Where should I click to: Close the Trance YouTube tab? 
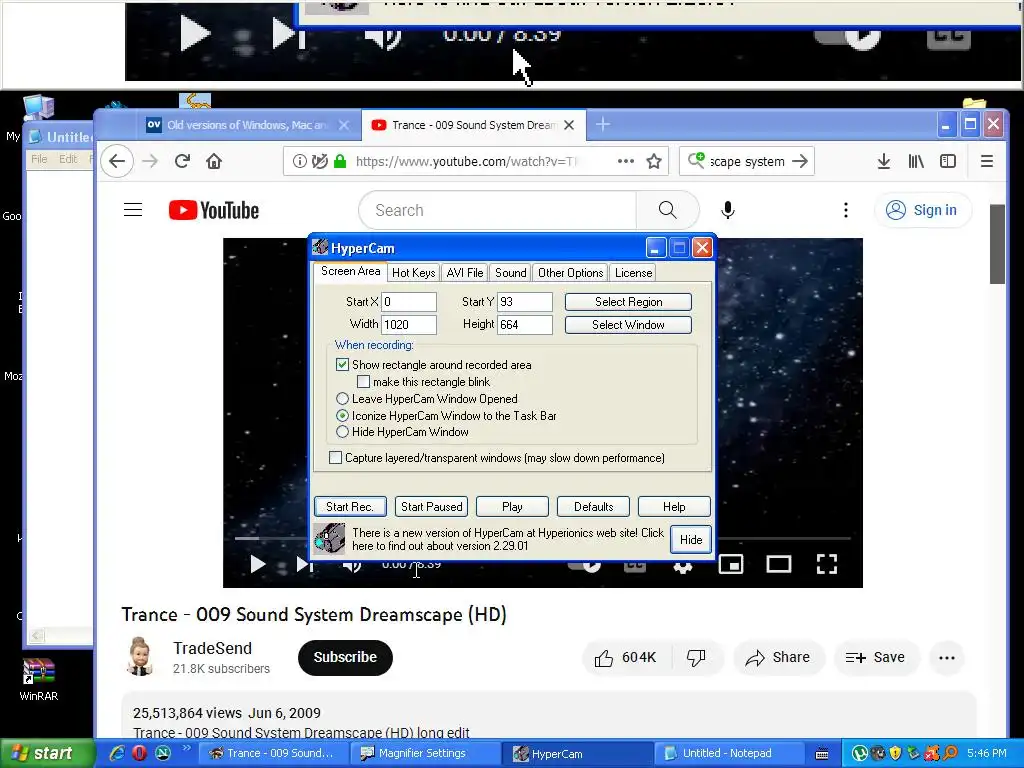pyautogui.click(x=569, y=125)
